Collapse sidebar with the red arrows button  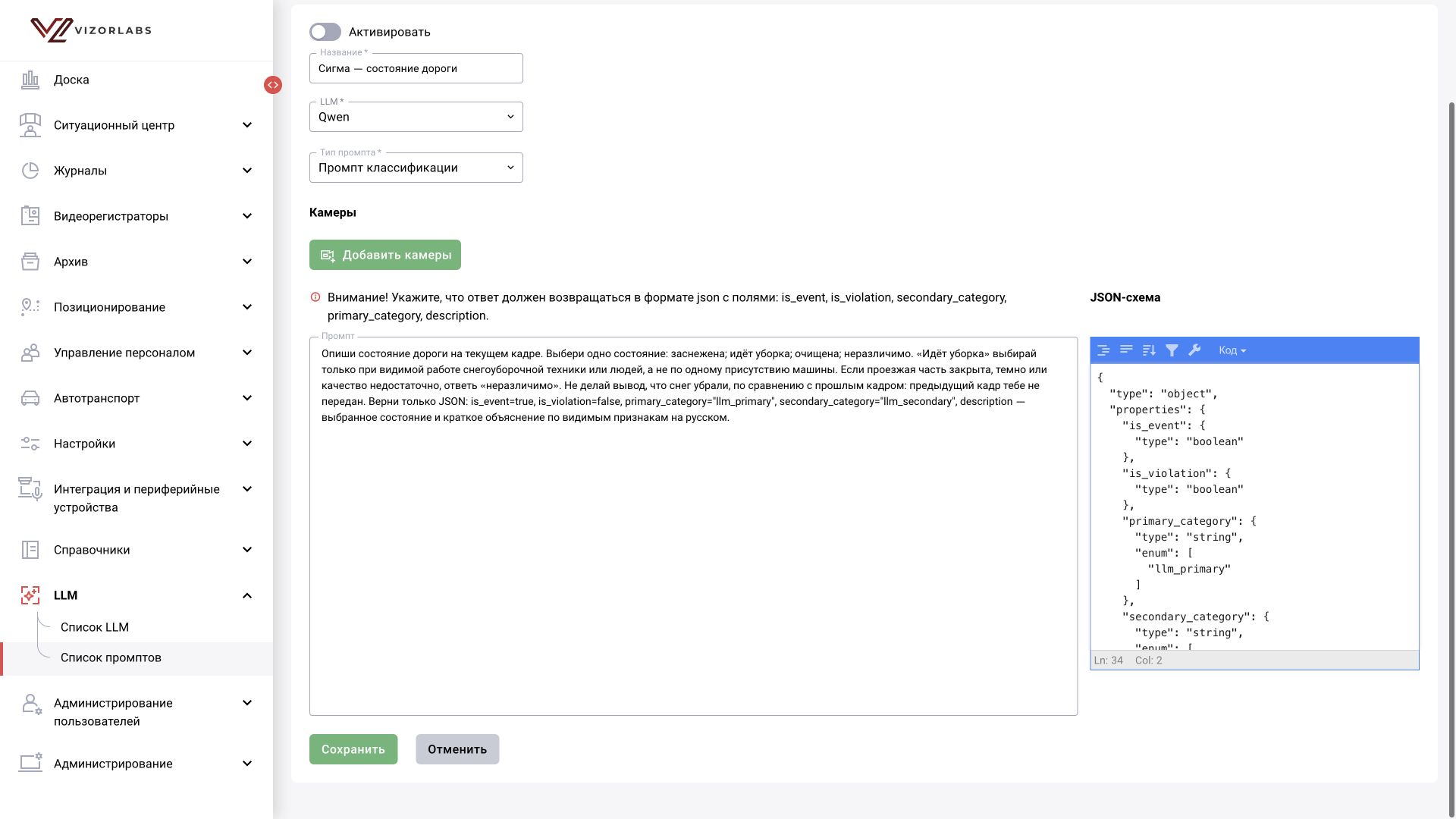273,85
